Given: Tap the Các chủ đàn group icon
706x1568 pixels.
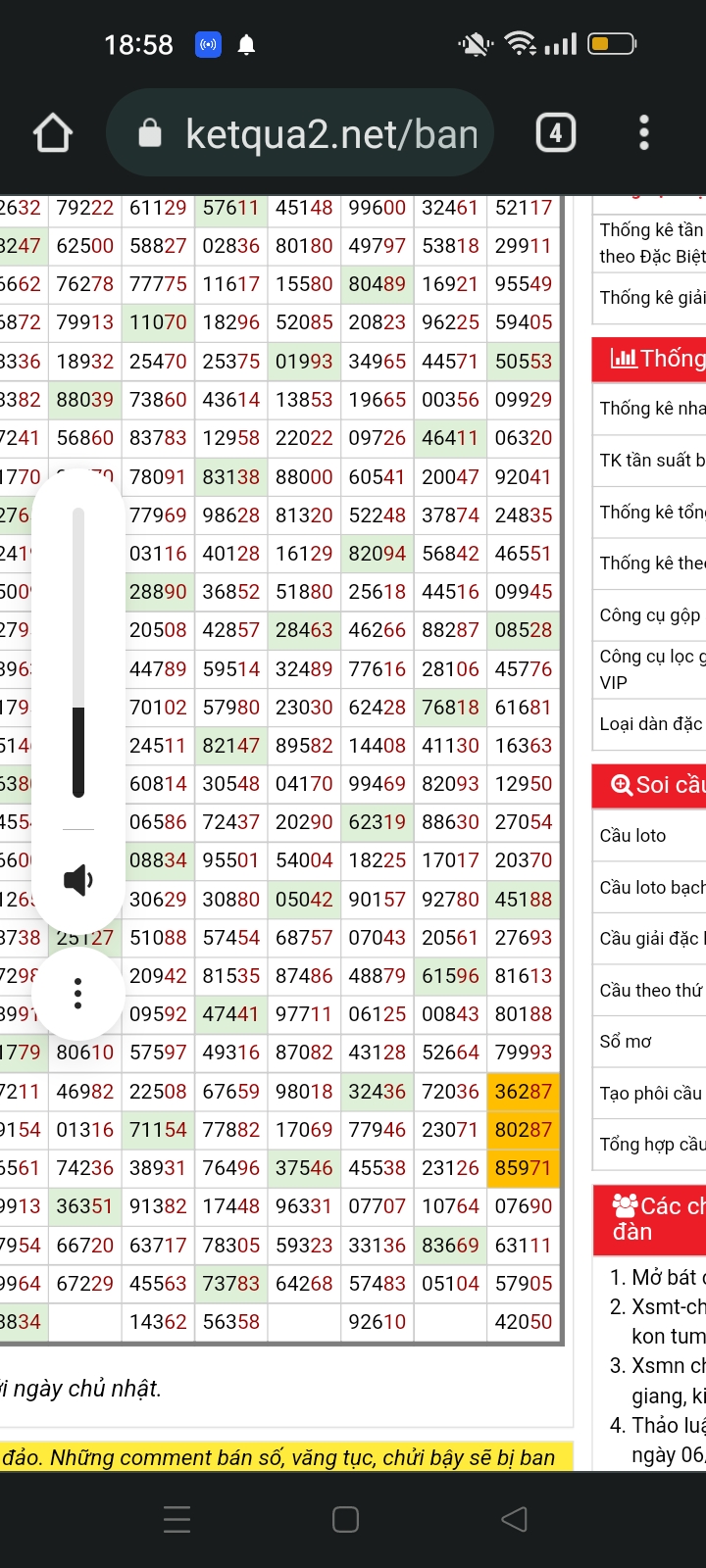Looking at the screenshot, I should [625, 1205].
